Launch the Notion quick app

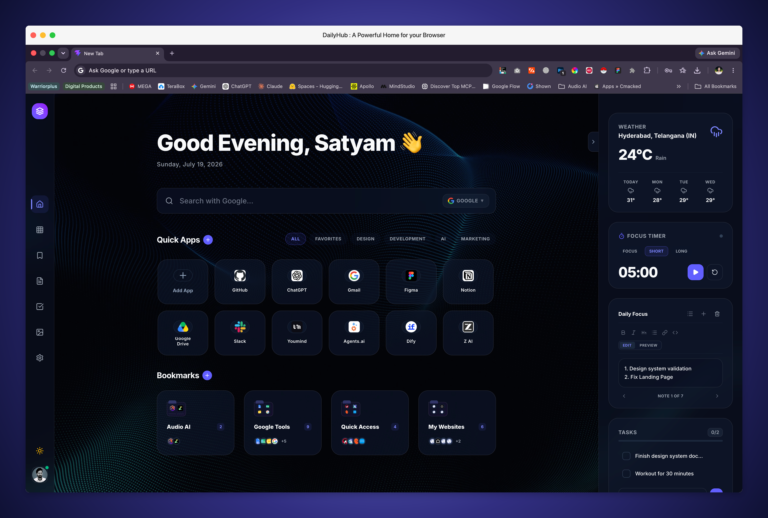[x=468, y=282]
